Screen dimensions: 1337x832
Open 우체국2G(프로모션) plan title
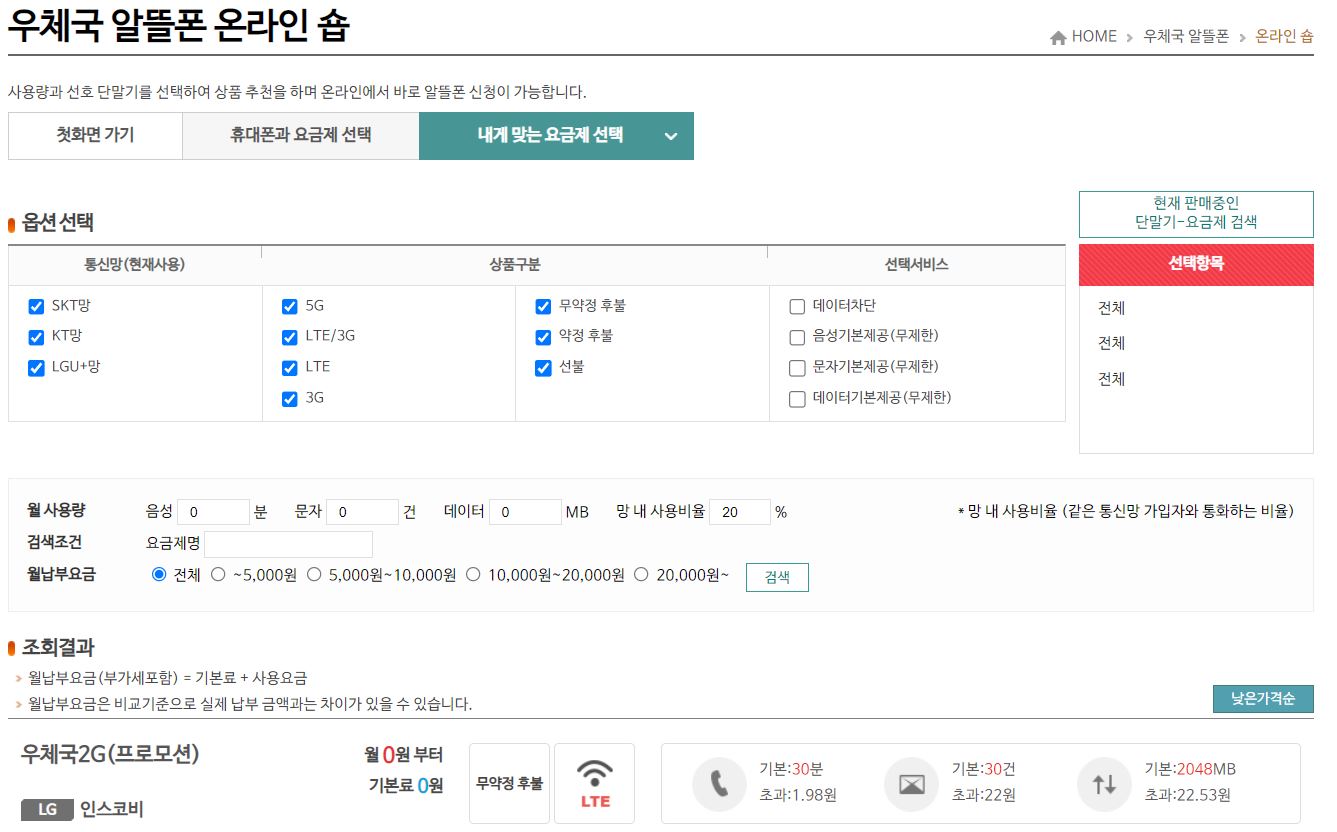pos(110,754)
